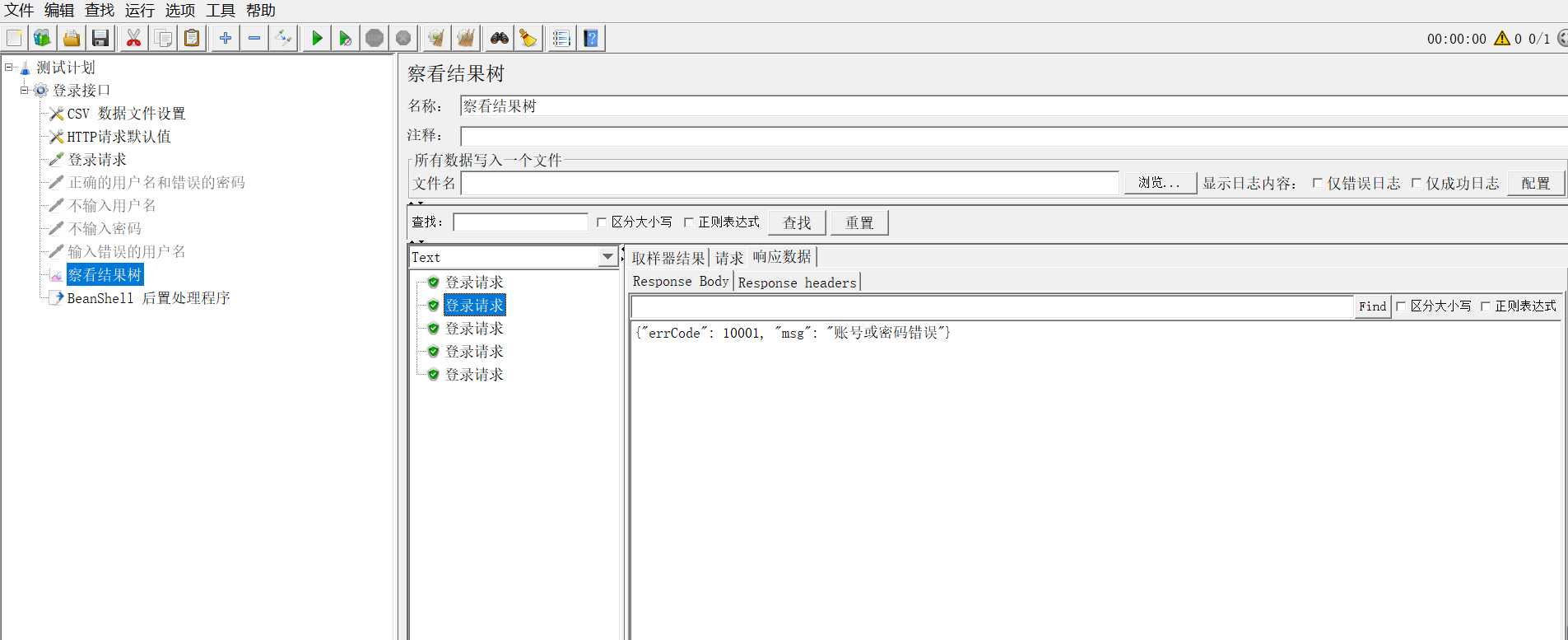Screen dimensions: 1568x640
Task: Click the 名称 input field
Action: coord(1013,106)
